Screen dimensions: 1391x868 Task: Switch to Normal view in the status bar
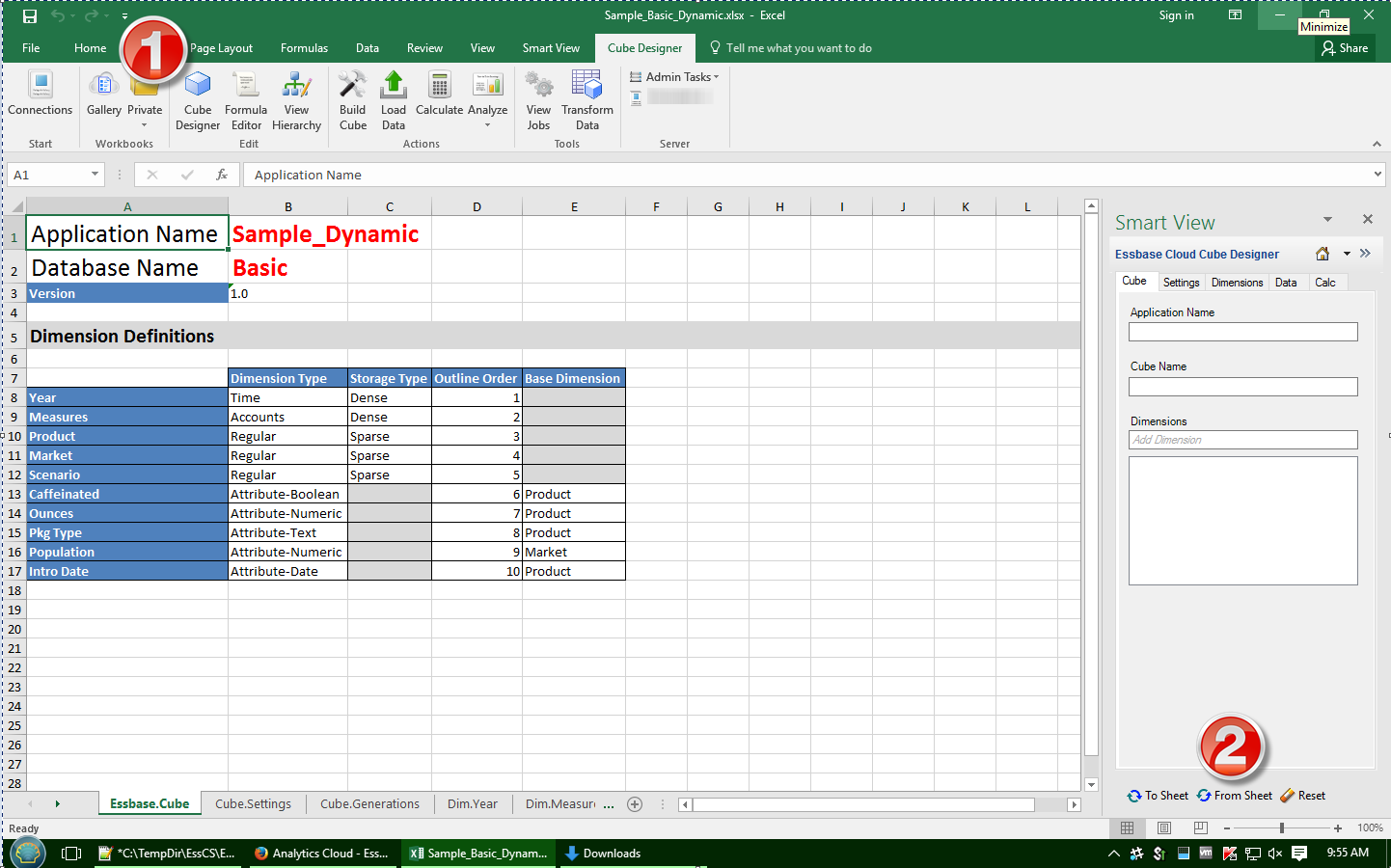[1127, 827]
